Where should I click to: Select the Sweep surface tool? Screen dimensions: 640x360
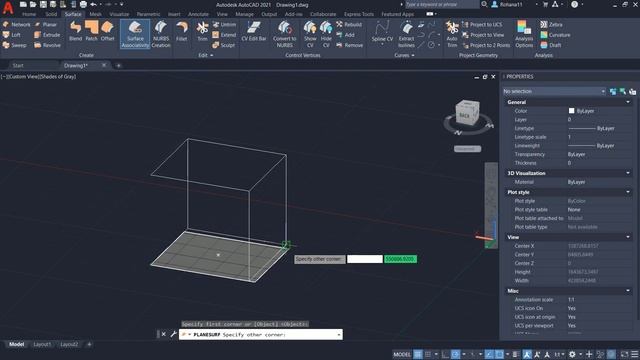15,45
